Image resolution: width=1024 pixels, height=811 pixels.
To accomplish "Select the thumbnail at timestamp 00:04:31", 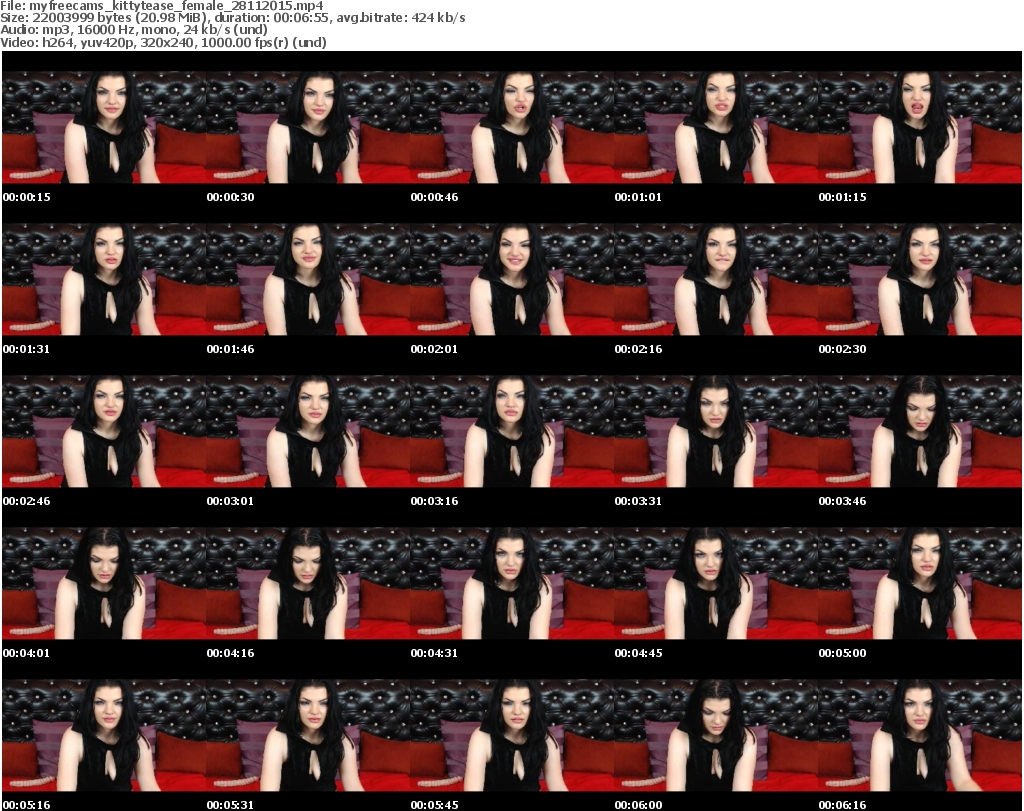I will coord(511,584).
